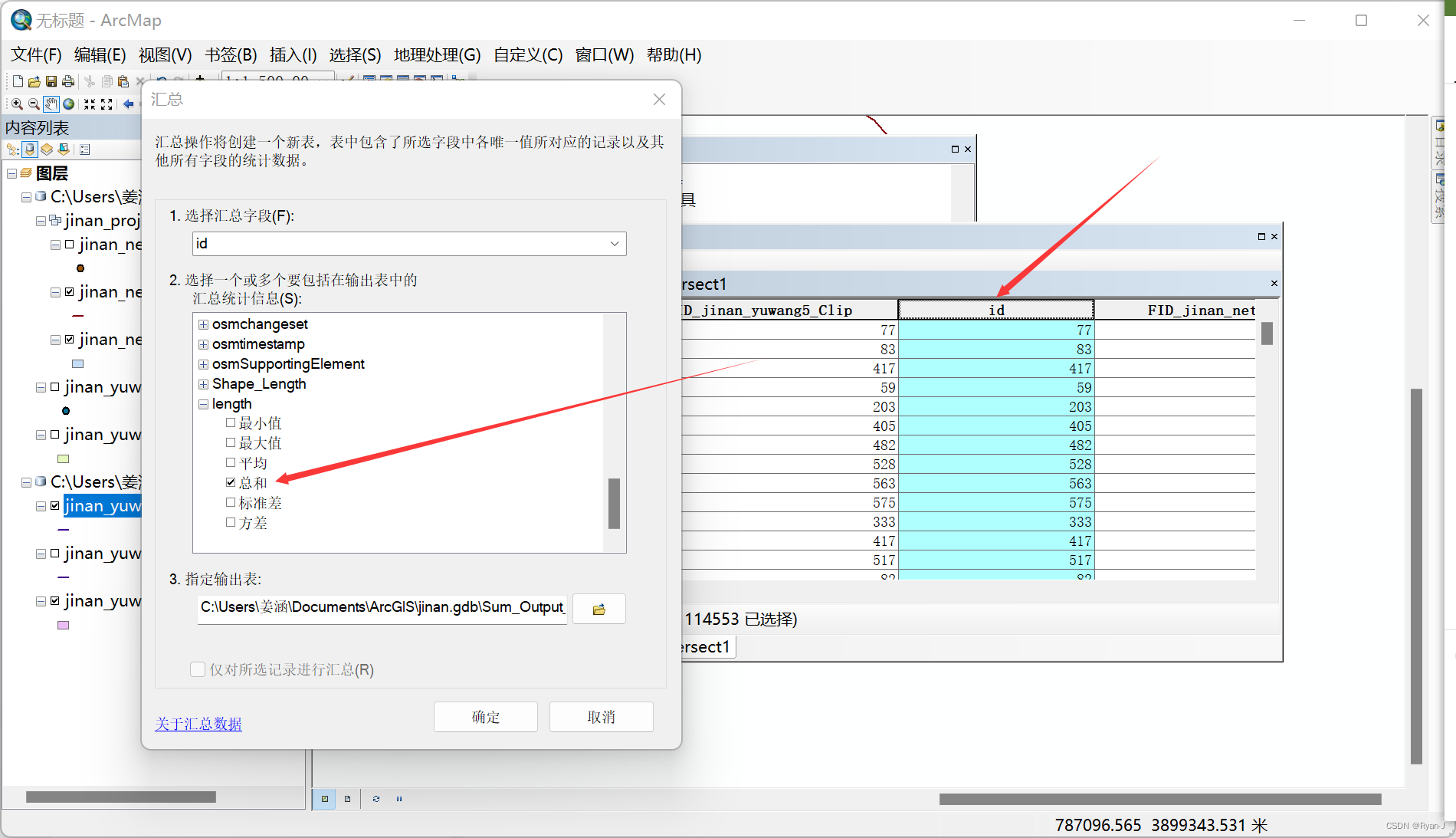Click the Pause Drawing icon
This screenshot has height=838, width=1456.
coord(399,799)
